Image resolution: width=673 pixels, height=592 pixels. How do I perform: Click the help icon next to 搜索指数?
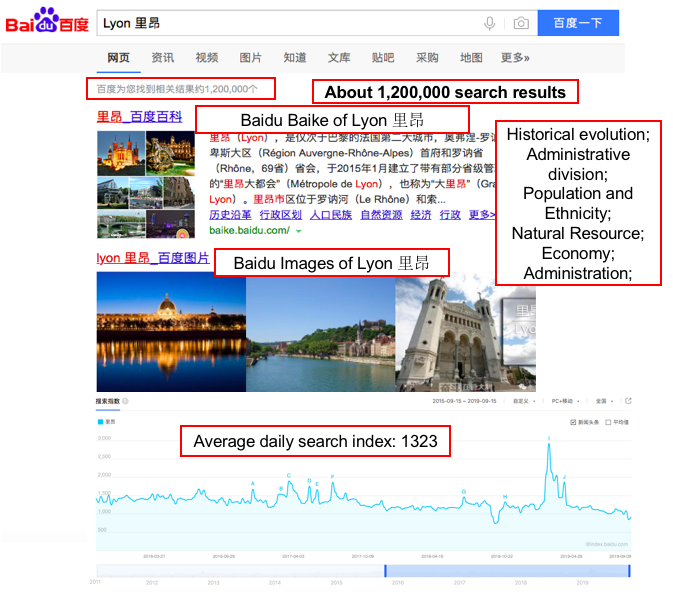(125, 401)
